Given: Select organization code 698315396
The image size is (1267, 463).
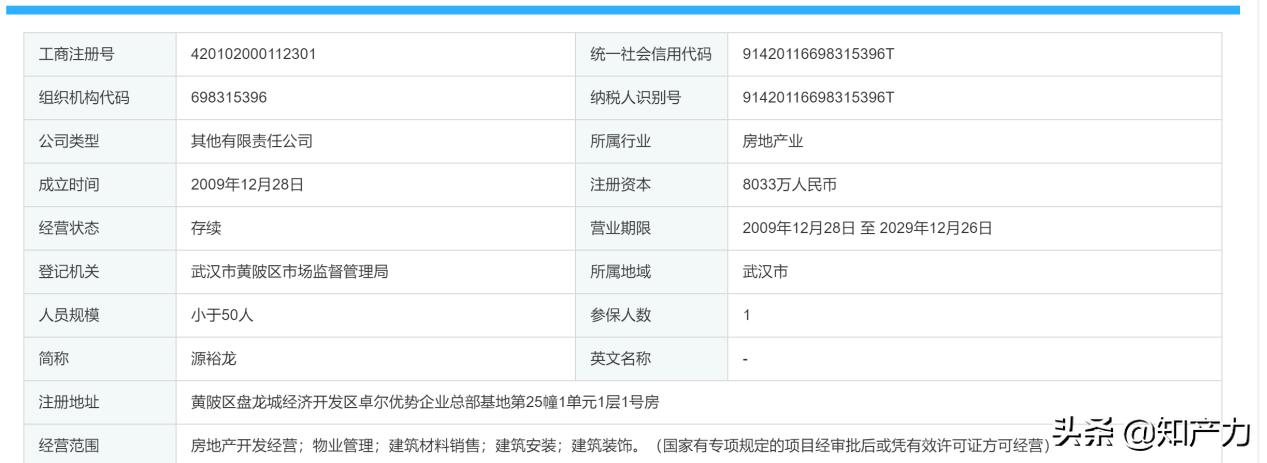Looking at the screenshot, I should pyautogui.click(x=228, y=97).
